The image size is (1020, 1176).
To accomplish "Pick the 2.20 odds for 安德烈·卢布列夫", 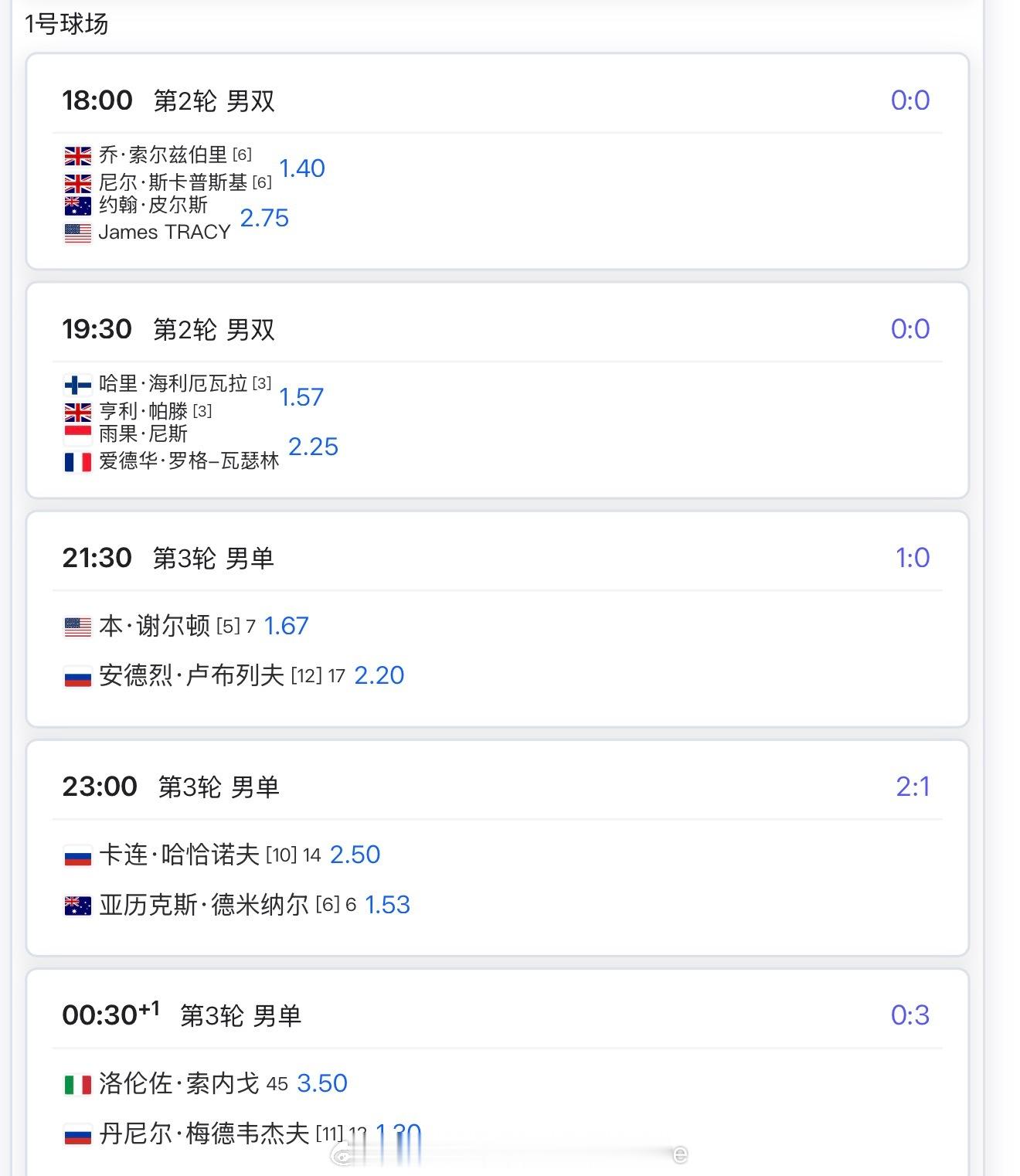I will (379, 675).
